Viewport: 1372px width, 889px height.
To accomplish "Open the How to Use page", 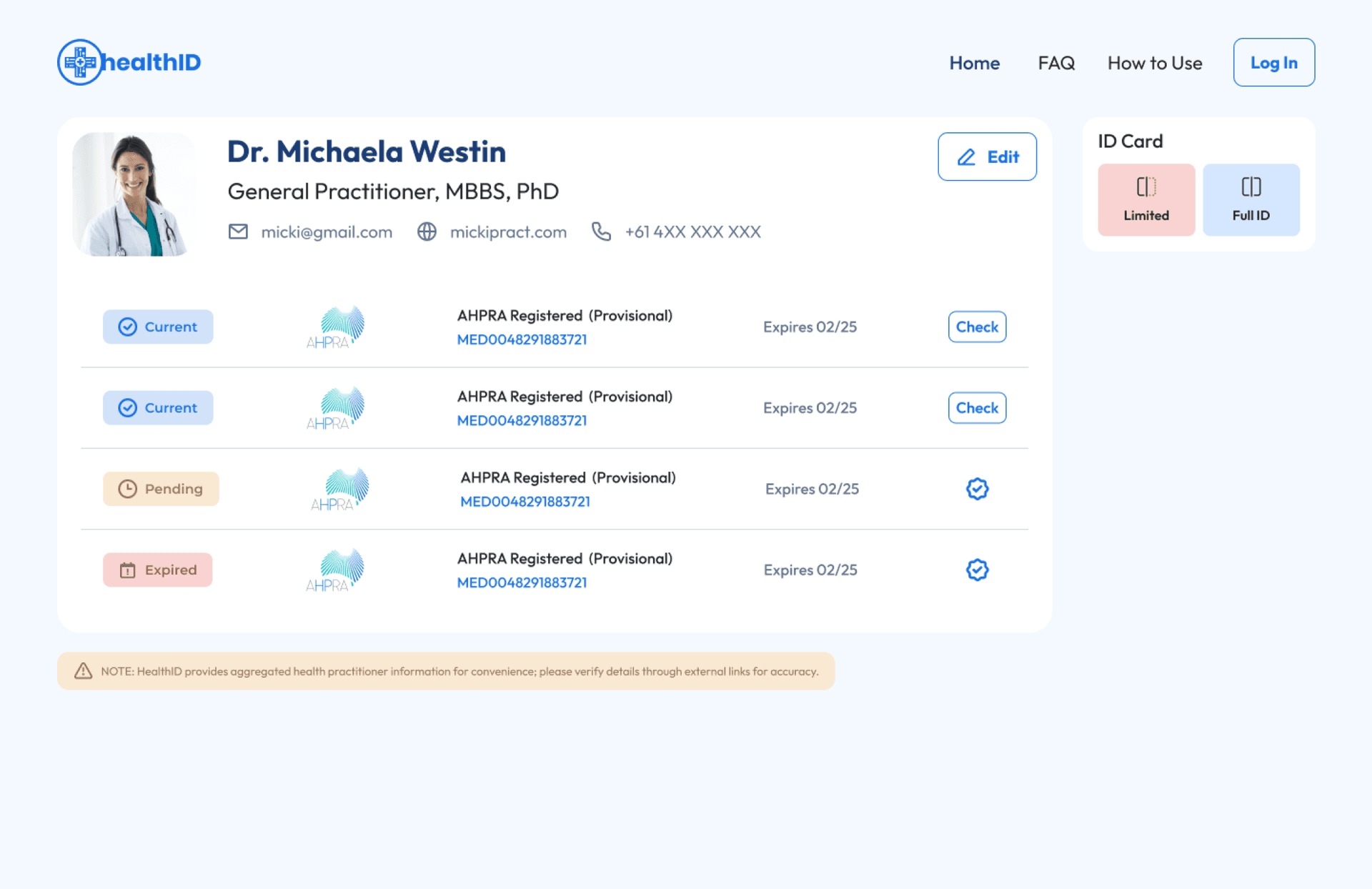I will (1154, 63).
